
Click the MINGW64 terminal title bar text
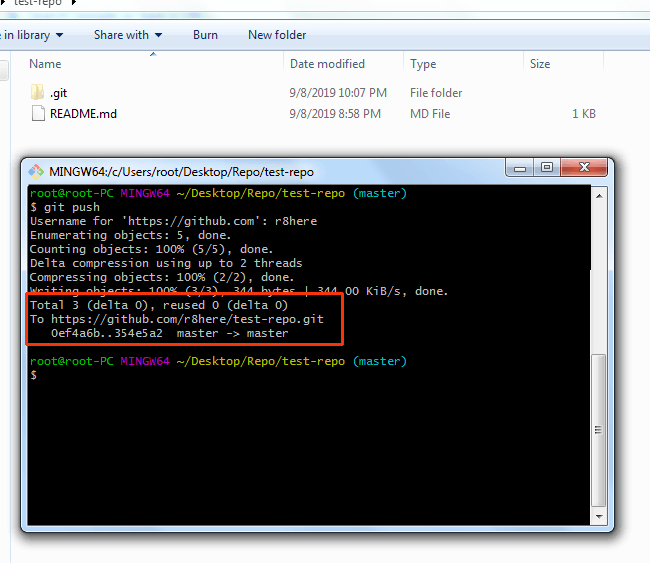(181, 172)
